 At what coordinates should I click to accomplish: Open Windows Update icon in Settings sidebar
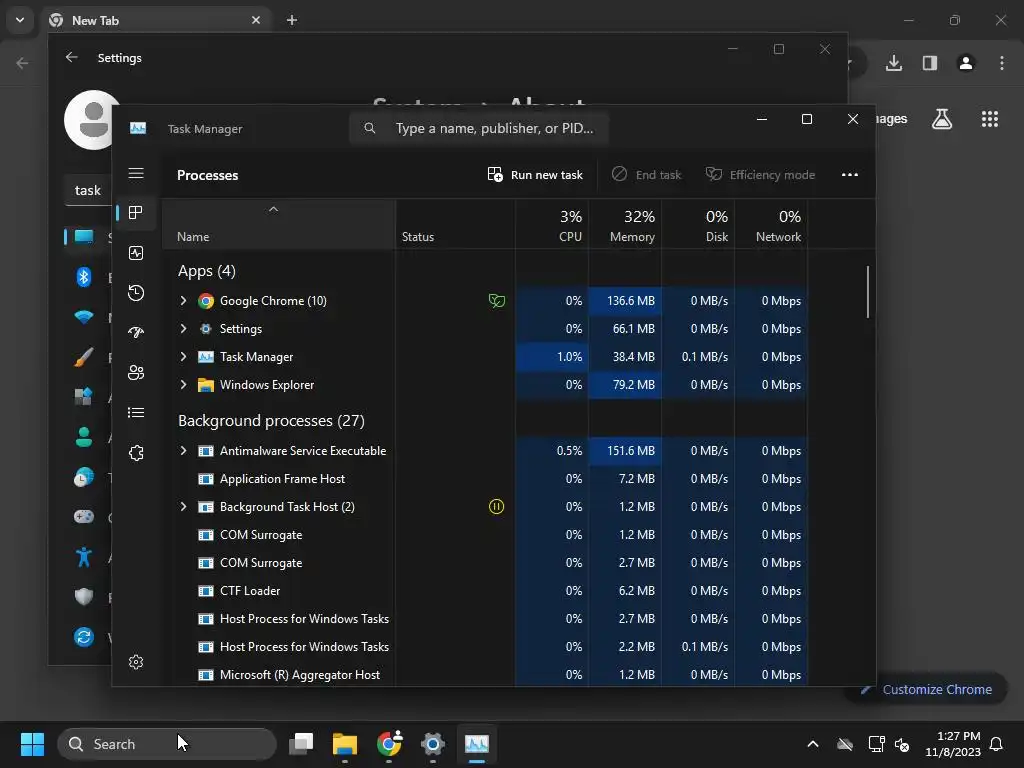point(84,637)
